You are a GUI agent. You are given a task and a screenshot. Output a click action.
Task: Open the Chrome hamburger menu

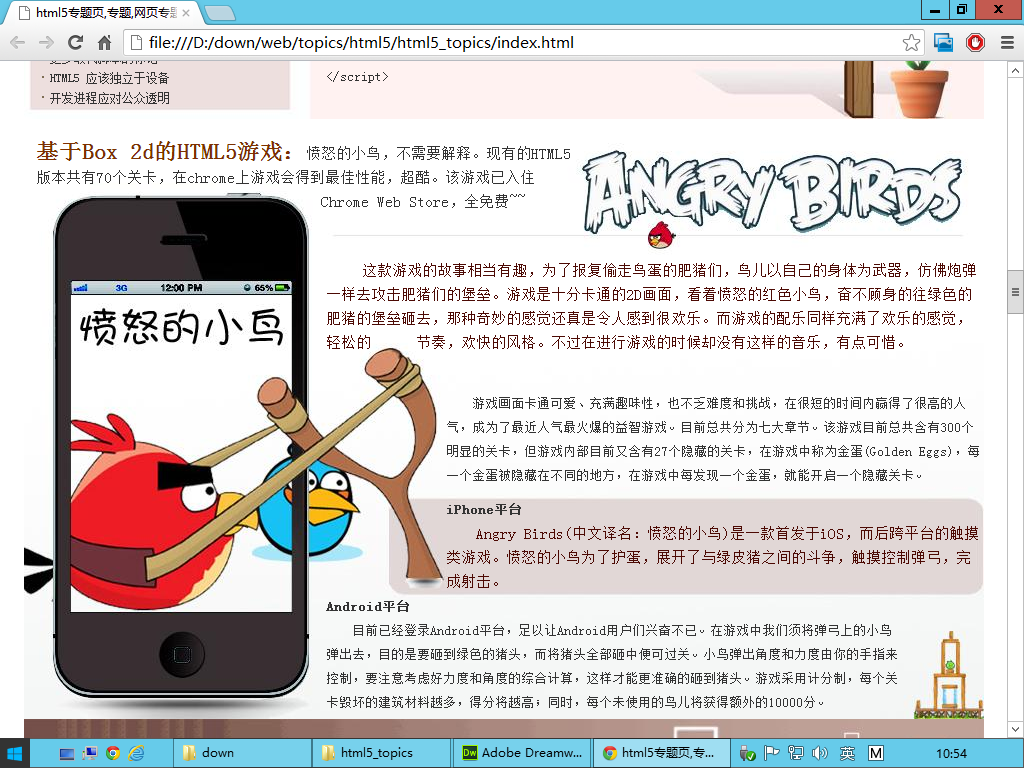1007,42
